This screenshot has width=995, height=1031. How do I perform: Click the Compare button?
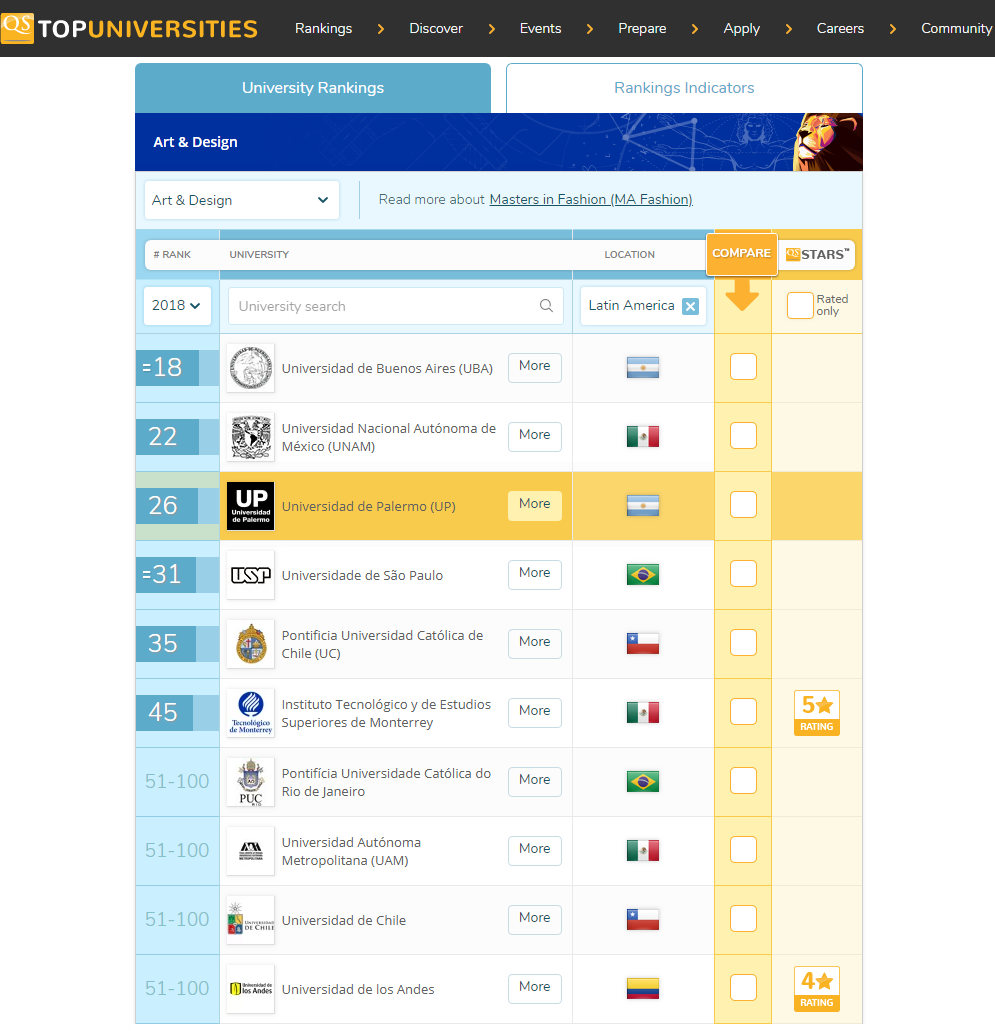pyautogui.click(x=742, y=253)
